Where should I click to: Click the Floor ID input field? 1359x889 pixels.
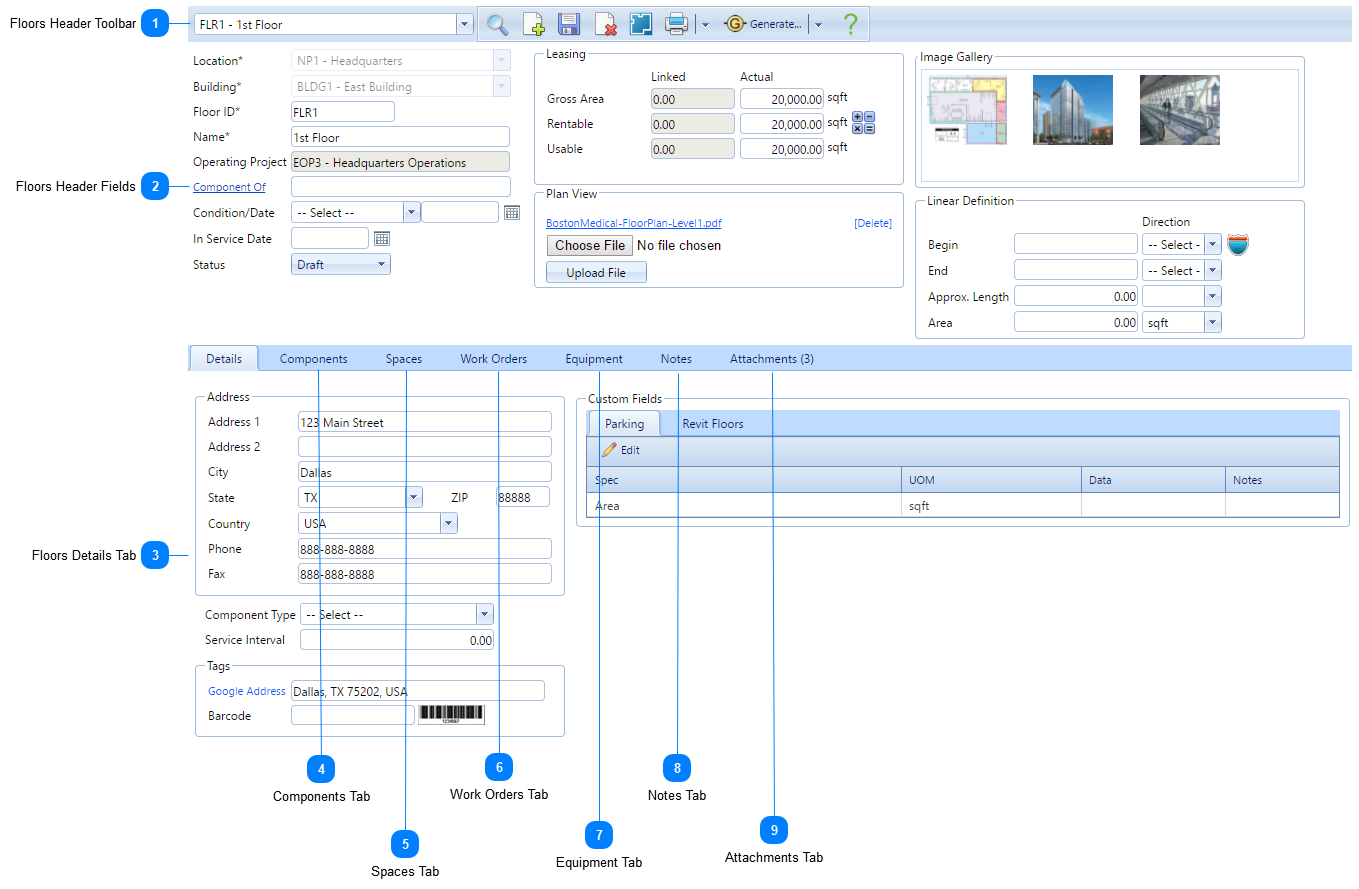(x=343, y=112)
